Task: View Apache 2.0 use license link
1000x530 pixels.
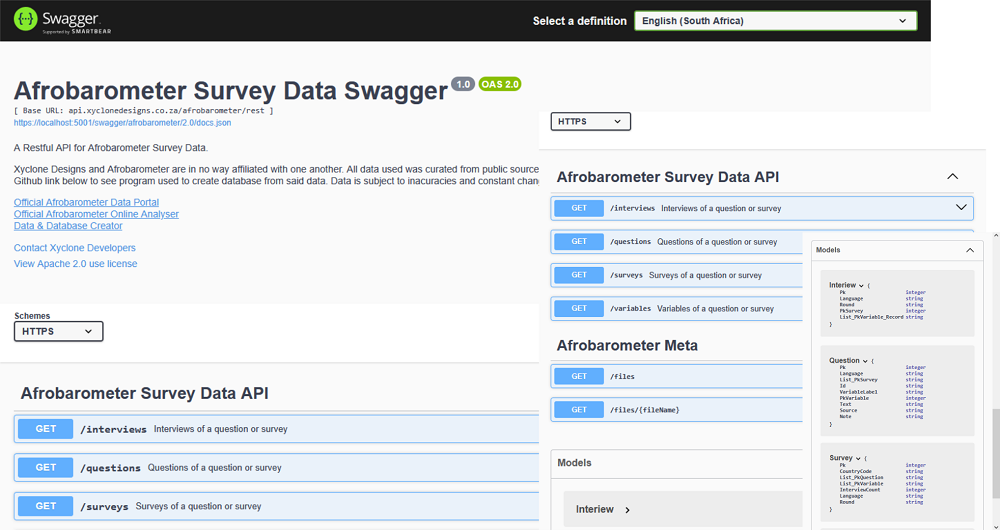Action: click(x=75, y=263)
